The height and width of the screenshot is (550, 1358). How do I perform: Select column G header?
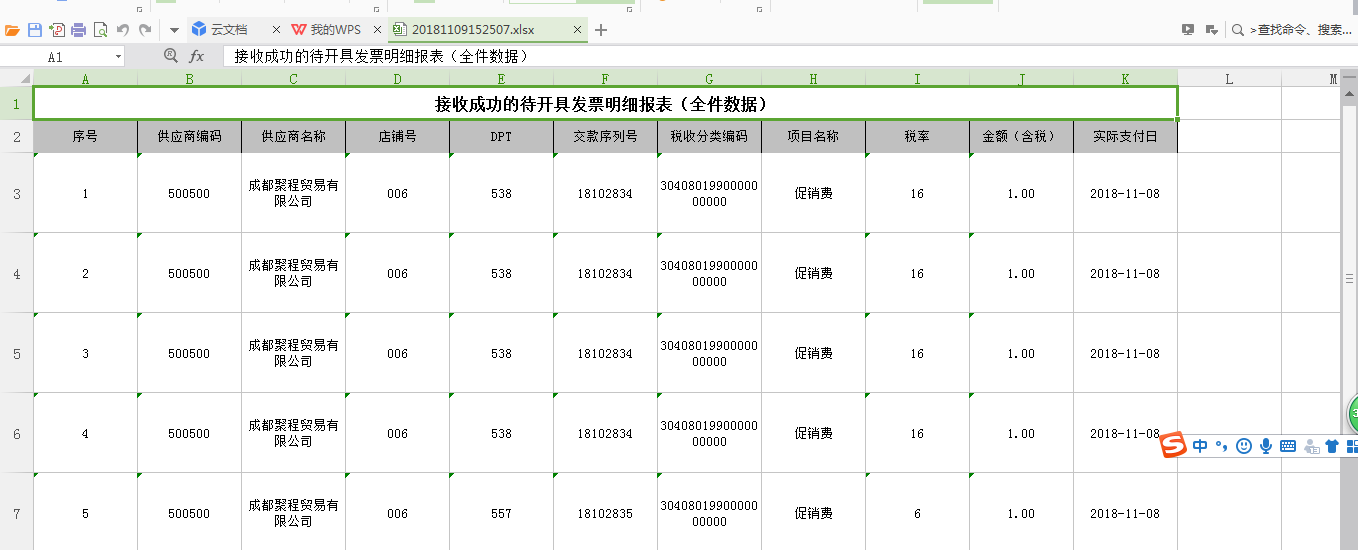(709, 78)
